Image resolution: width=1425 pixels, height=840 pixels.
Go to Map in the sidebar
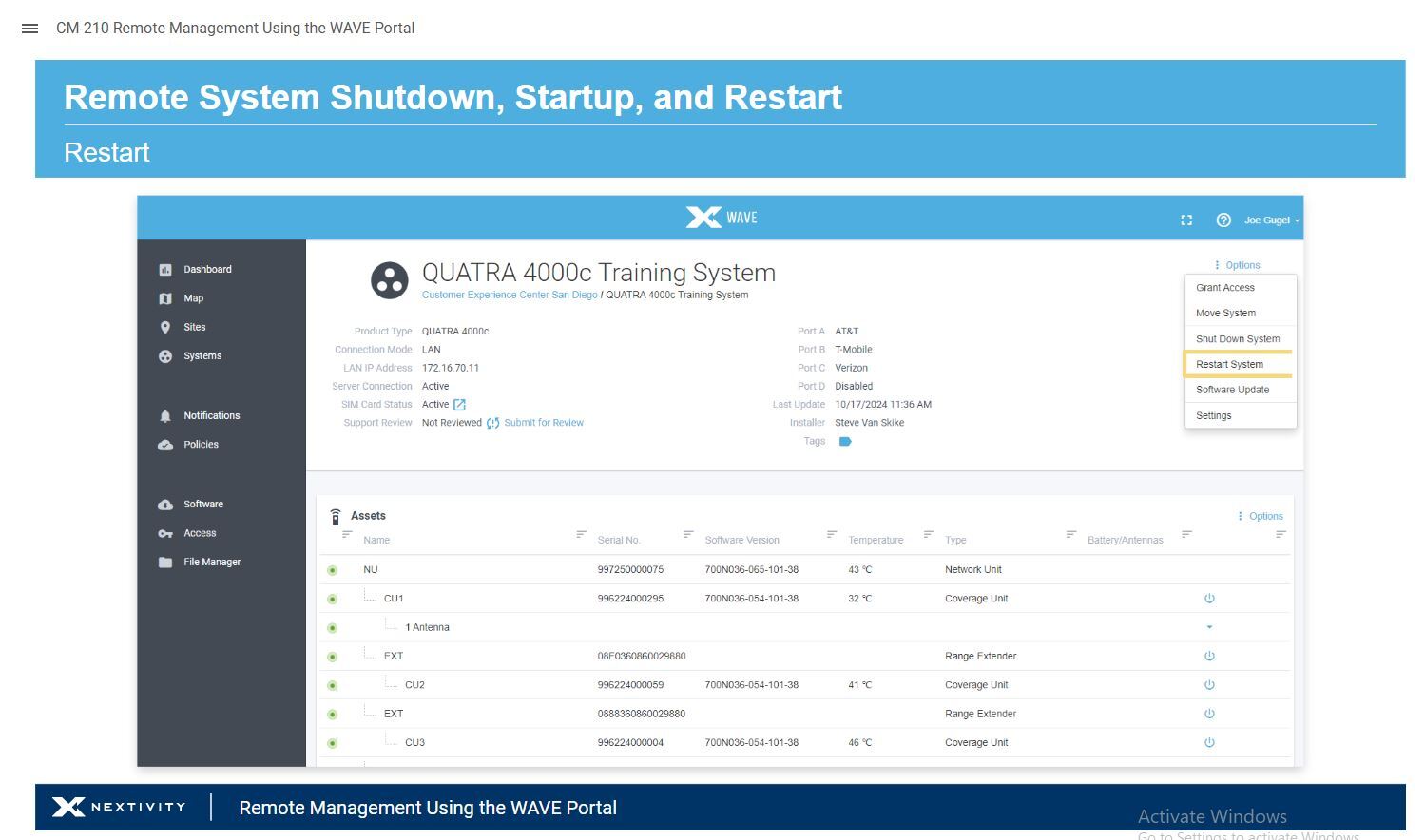click(193, 298)
